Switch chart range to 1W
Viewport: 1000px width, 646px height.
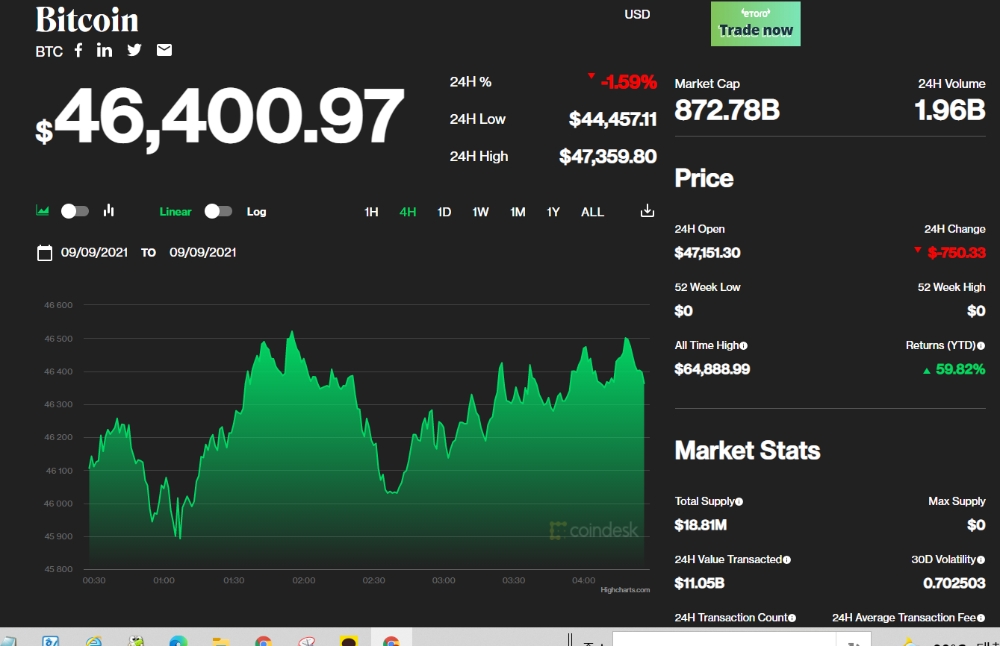[480, 212]
